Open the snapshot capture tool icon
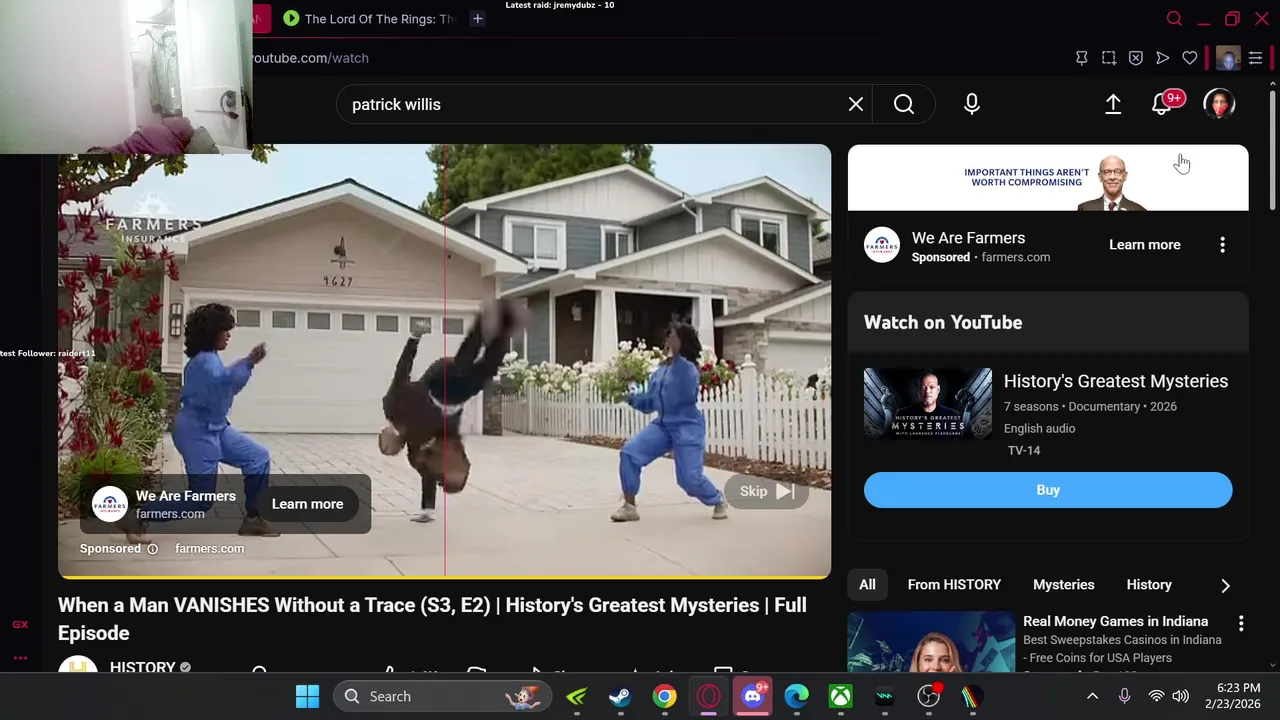This screenshot has height=720, width=1280. (x=1109, y=58)
